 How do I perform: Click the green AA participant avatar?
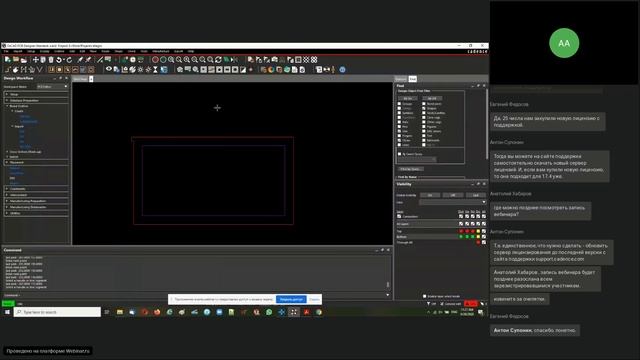point(564,43)
